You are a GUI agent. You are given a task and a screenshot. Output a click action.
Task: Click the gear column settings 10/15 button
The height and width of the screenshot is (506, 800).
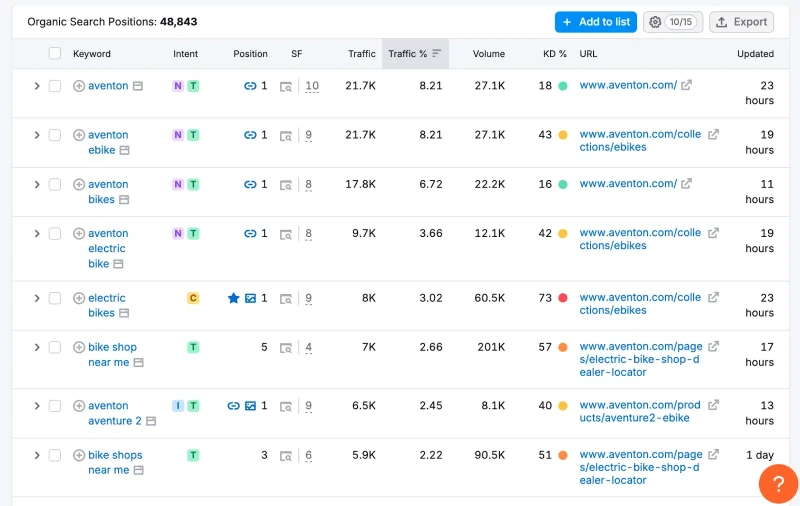(673, 22)
